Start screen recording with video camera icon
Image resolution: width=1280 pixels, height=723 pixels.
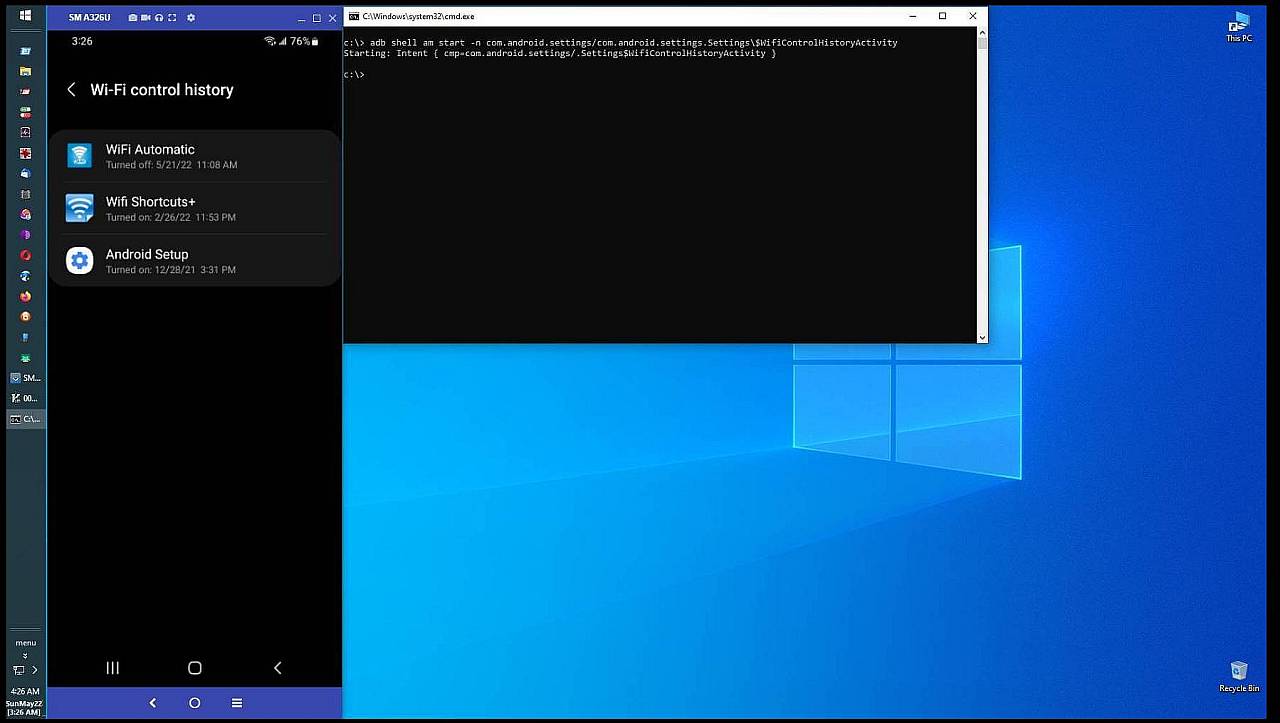pos(146,18)
